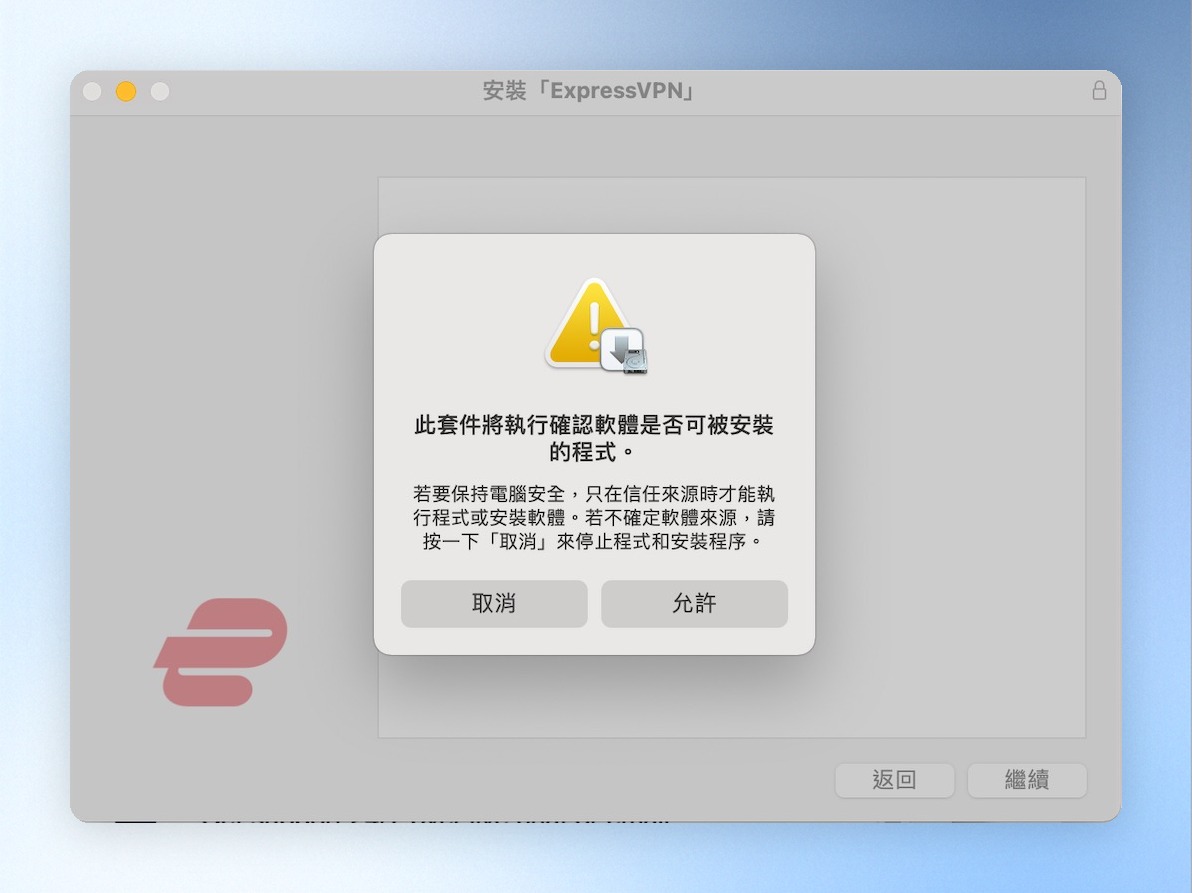Click the yellow minimize button of the installer
Screen dimensions: 1192x893
pyautogui.click(x=126, y=91)
